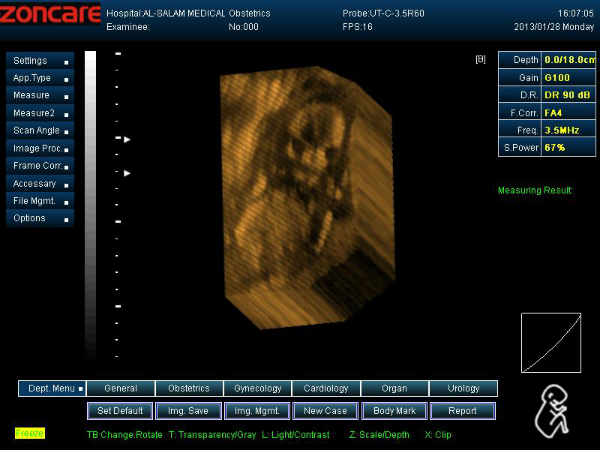Screen dimensions: 600x450
Task: Switch to the Organ department tab
Action: tap(395, 388)
